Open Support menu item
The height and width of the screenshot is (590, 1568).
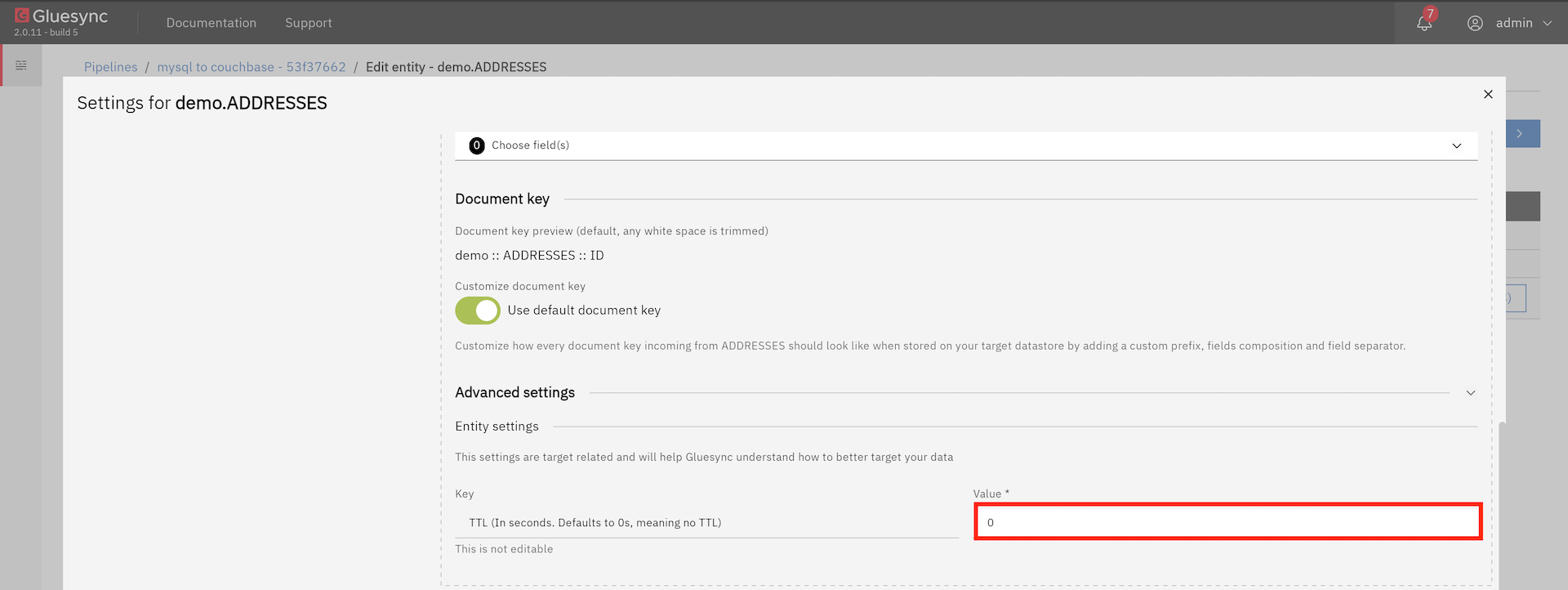(x=309, y=23)
